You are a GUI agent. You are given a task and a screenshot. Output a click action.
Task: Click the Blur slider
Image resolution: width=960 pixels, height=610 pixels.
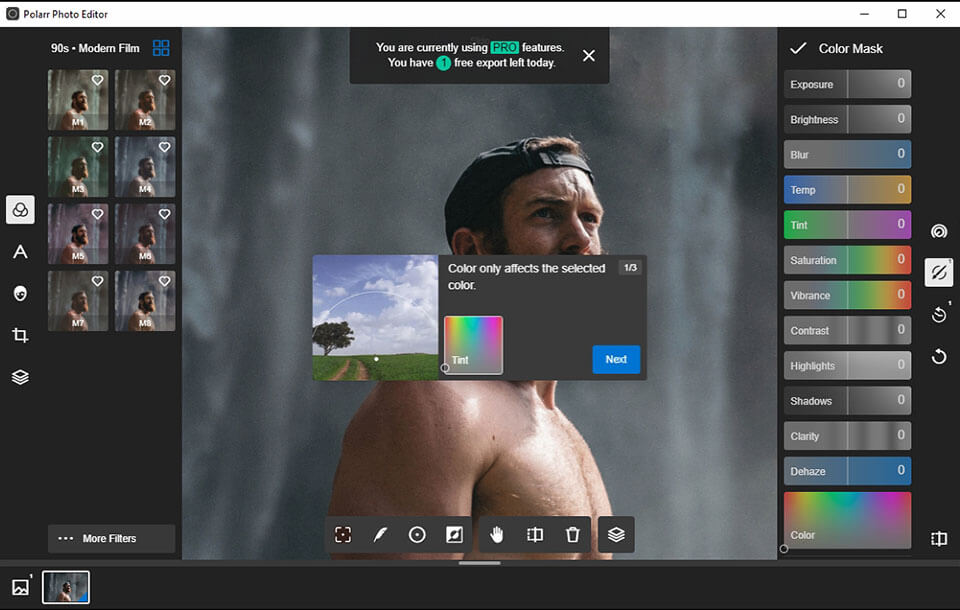coord(847,154)
